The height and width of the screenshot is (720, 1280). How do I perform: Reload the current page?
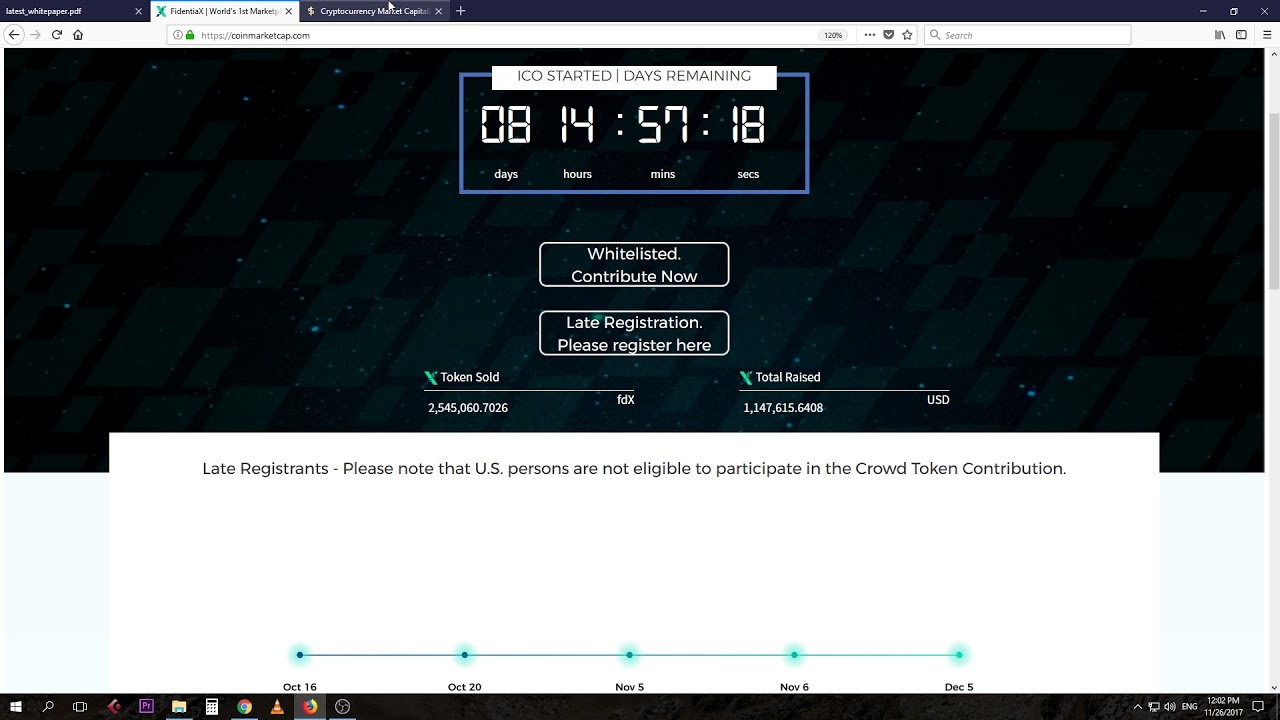(57, 35)
